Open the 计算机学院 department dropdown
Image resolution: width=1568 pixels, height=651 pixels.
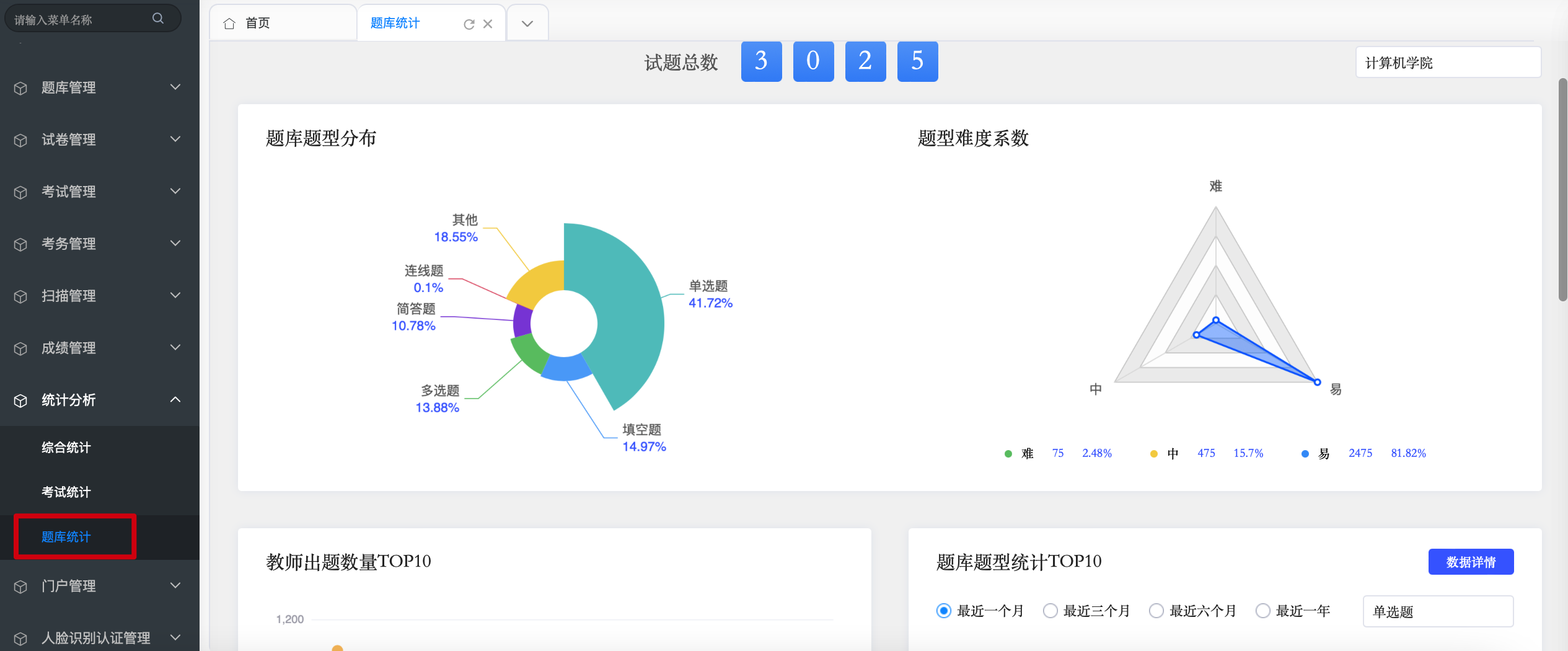point(1448,63)
